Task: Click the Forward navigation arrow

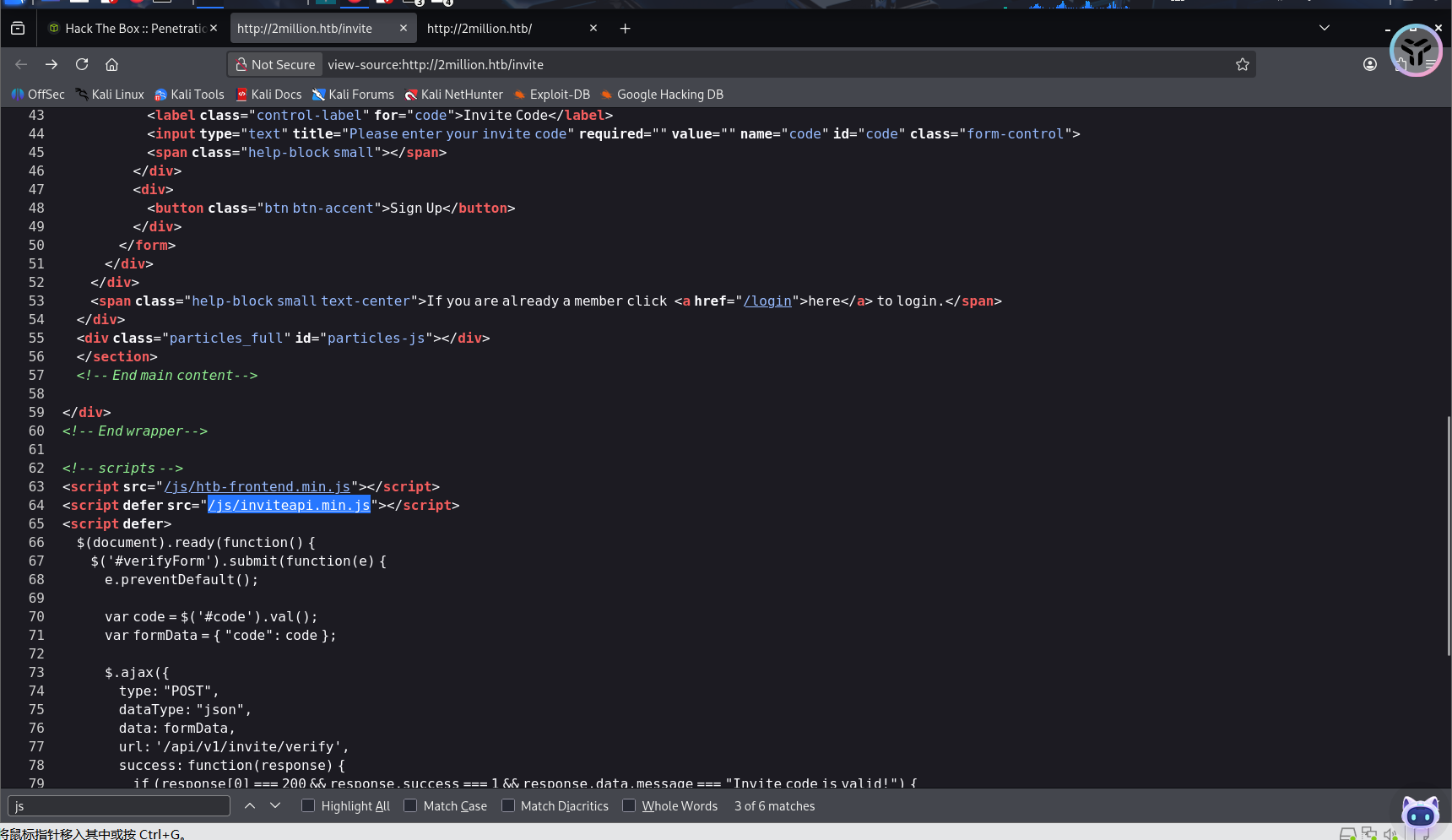Action: [51, 64]
